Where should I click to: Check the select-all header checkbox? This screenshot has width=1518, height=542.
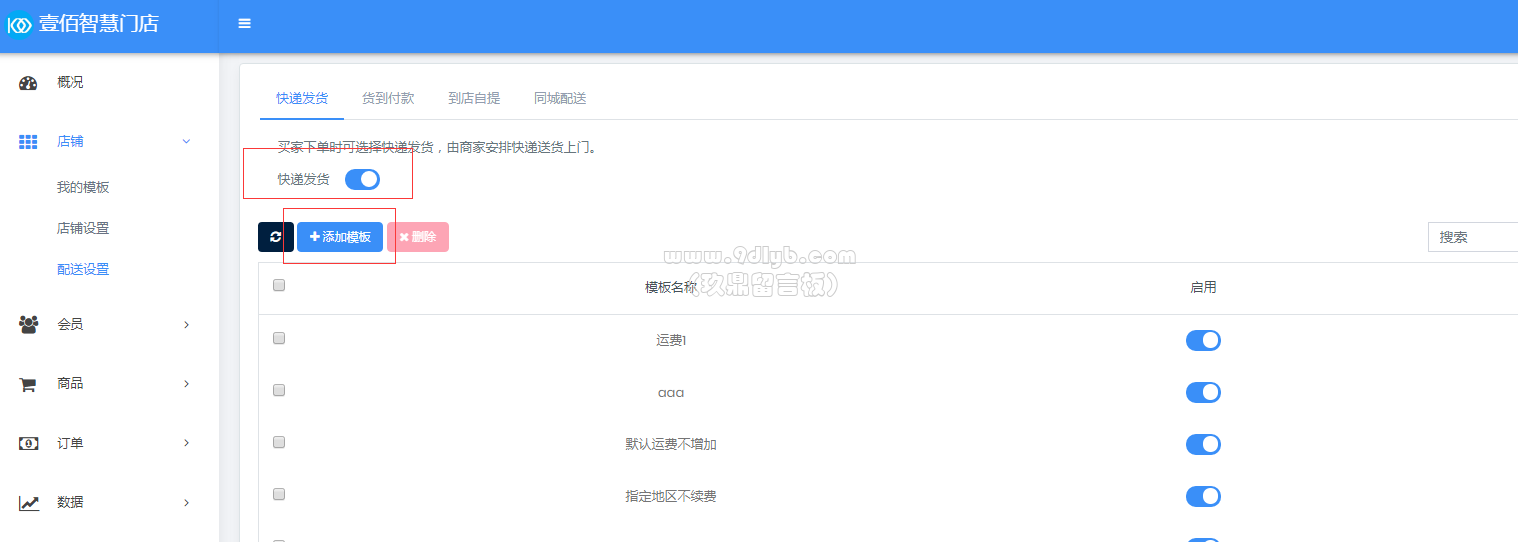point(279,285)
